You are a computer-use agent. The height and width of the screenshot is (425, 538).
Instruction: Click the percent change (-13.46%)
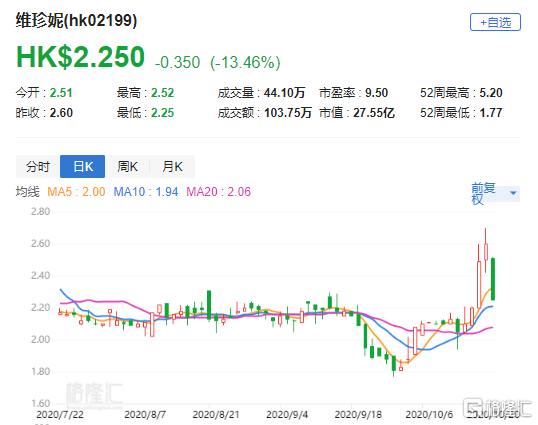[x=245, y=62]
